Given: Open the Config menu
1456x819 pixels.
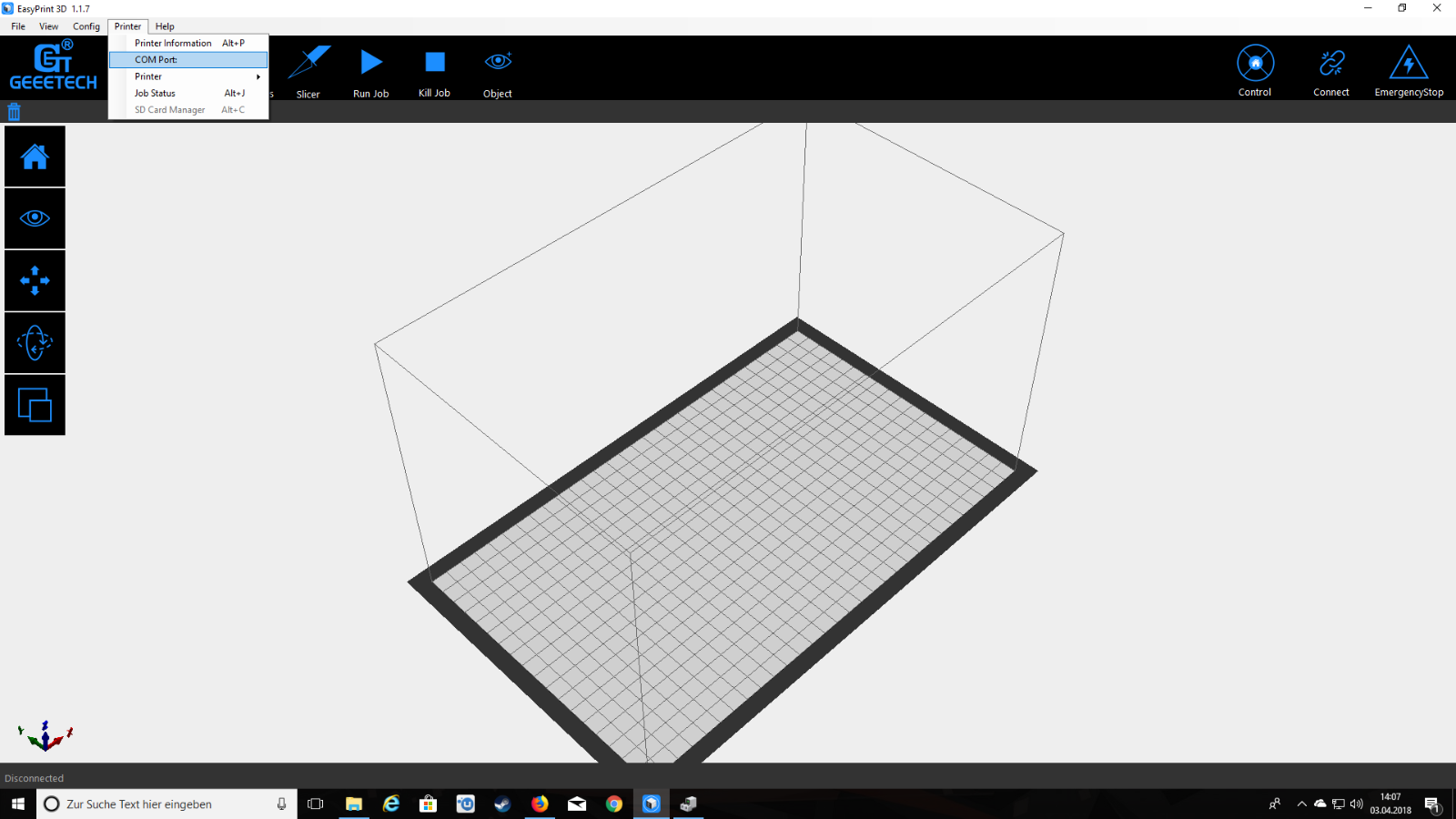Looking at the screenshot, I should pyautogui.click(x=86, y=26).
